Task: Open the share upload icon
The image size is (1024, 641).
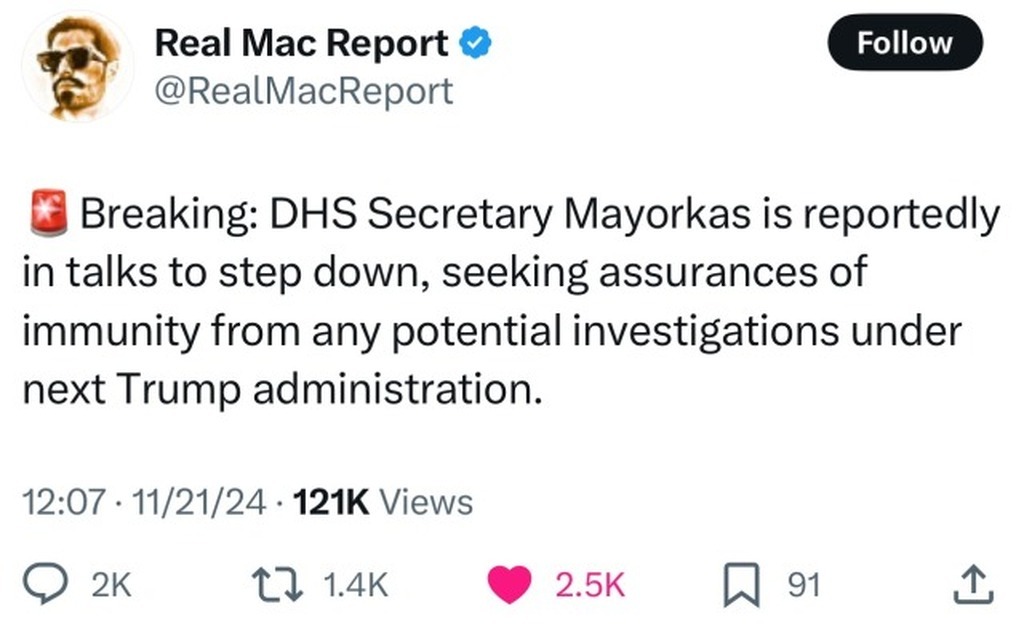Action: [x=973, y=584]
